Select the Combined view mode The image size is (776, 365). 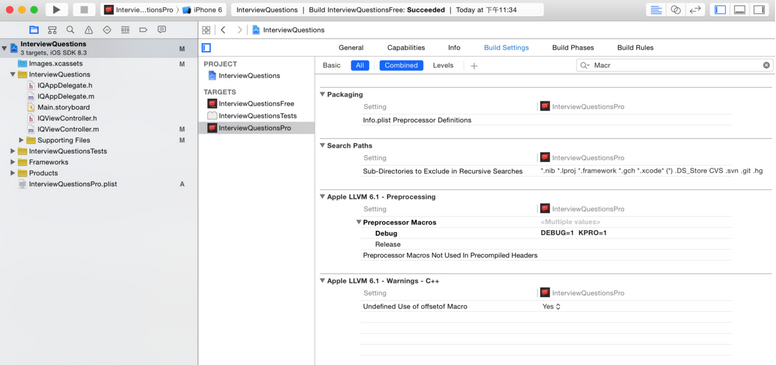pos(401,65)
